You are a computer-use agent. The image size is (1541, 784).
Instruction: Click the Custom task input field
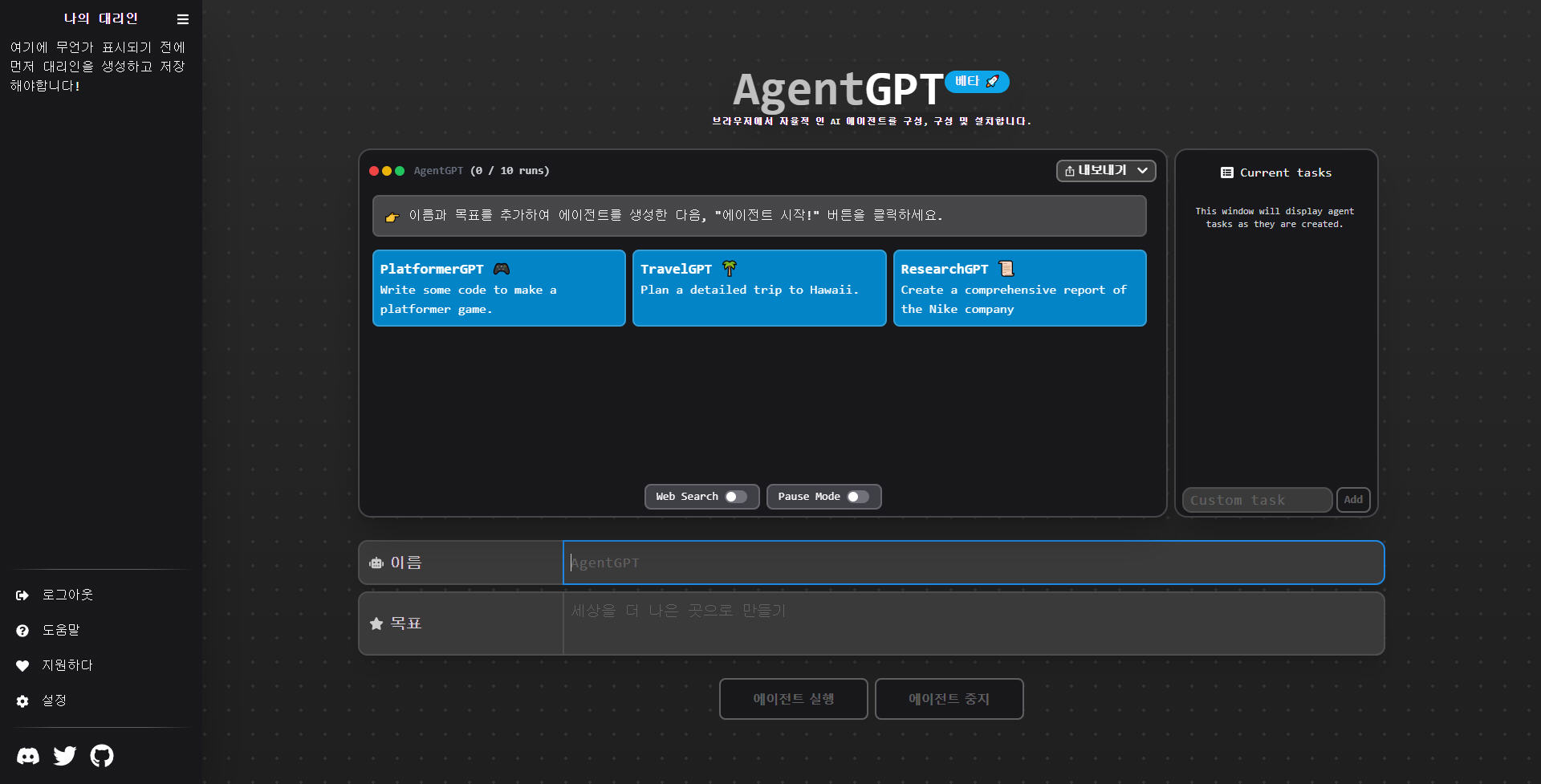[x=1256, y=499]
